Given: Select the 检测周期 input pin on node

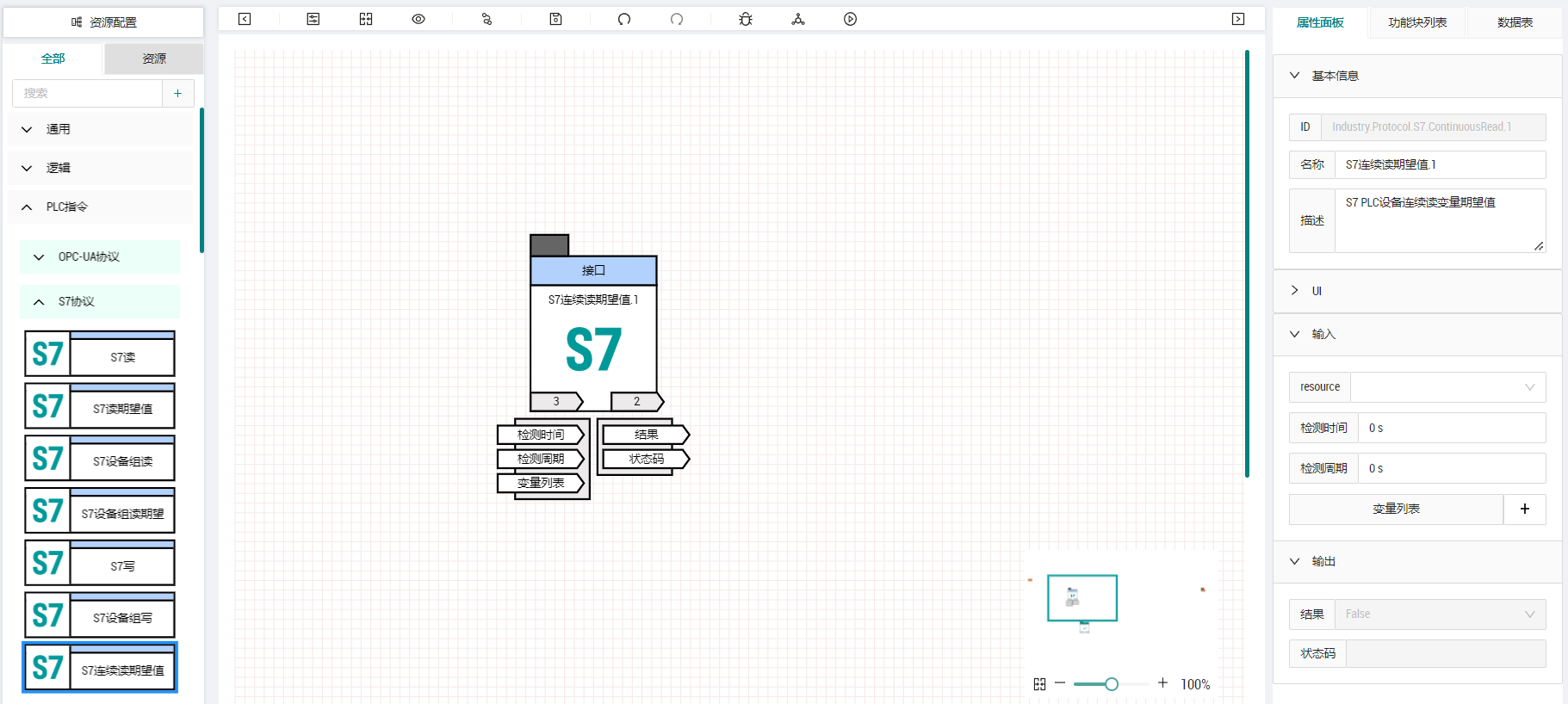Looking at the screenshot, I should point(541,459).
